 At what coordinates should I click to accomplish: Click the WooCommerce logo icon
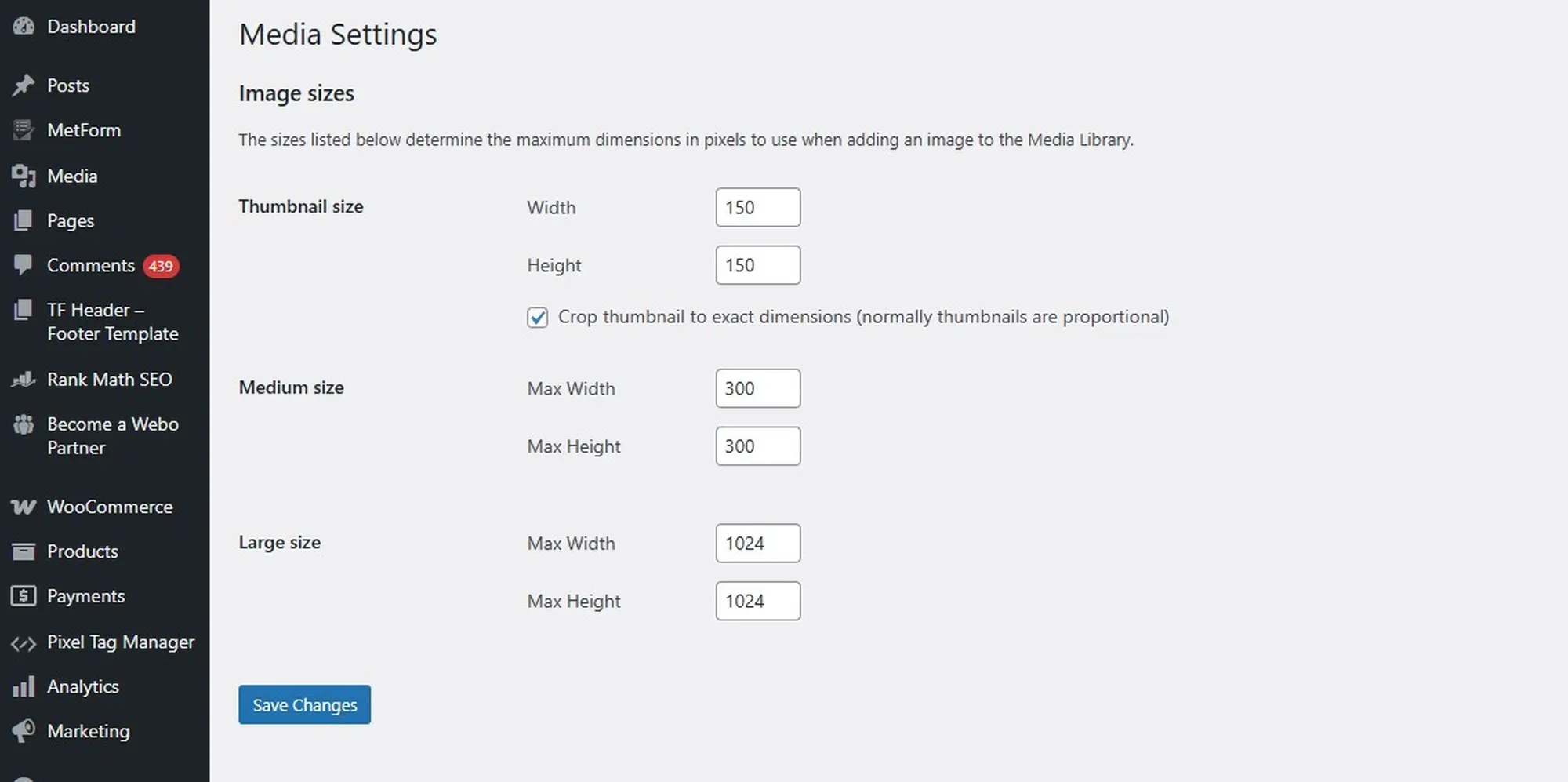pyautogui.click(x=24, y=507)
